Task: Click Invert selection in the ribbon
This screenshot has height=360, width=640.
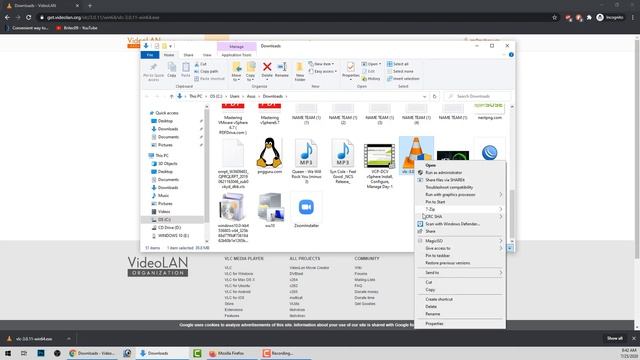Action: [x=403, y=79]
